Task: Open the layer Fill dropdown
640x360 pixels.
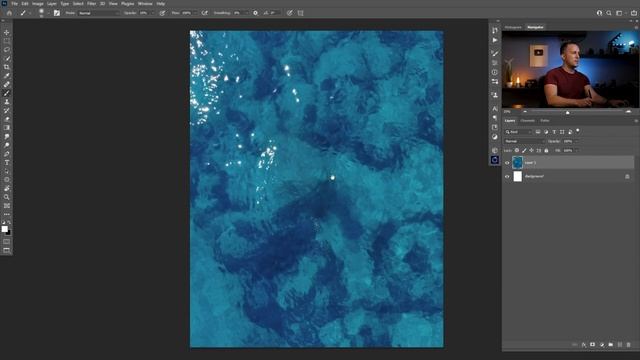Action: pos(576,151)
